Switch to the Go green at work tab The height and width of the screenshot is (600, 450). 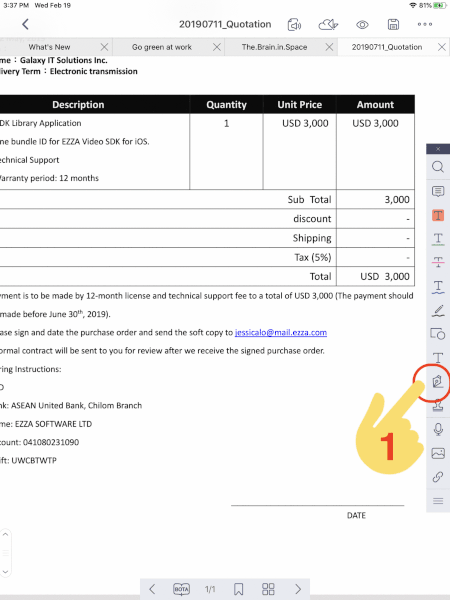[x=162, y=47]
